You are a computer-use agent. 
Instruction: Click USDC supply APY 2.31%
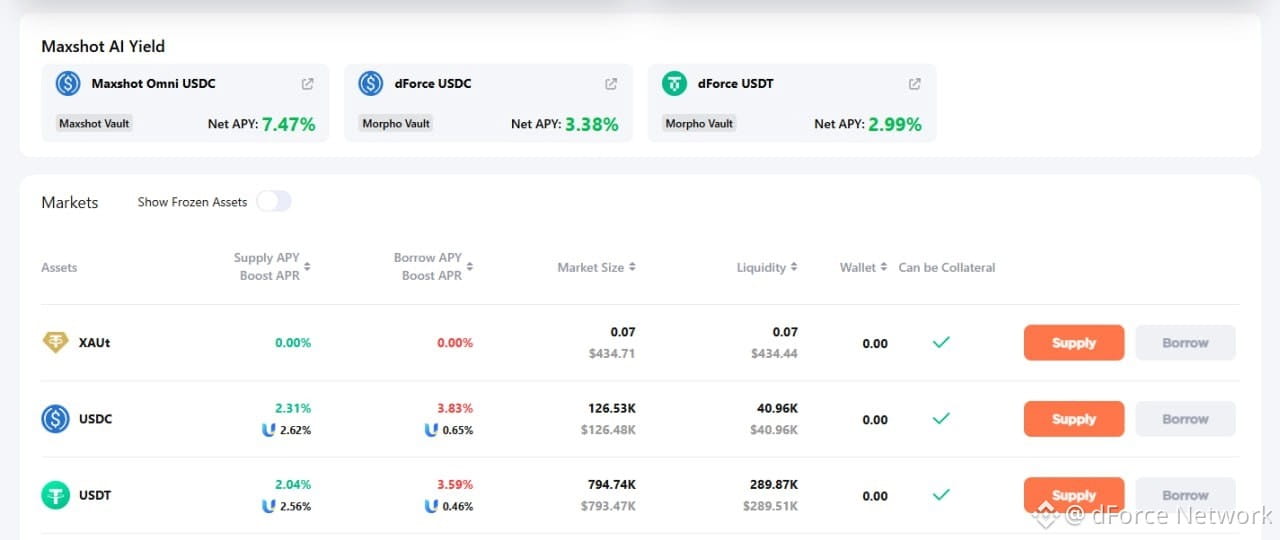point(293,408)
